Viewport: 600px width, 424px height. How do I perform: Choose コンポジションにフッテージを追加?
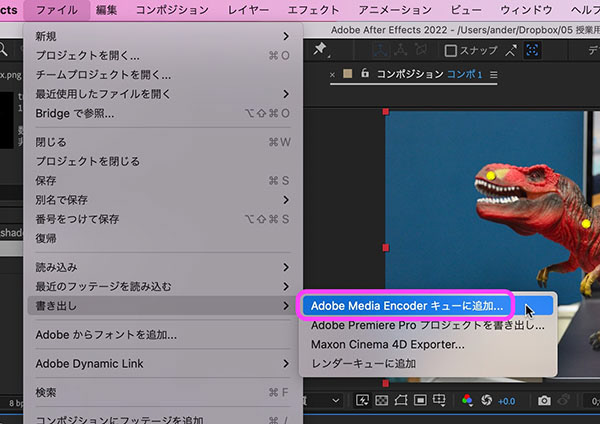(163, 419)
